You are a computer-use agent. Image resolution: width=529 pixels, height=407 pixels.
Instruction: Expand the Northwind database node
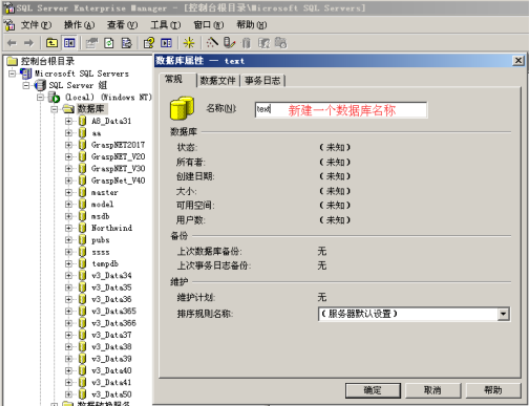pyautogui.click(x=68, y=228)
